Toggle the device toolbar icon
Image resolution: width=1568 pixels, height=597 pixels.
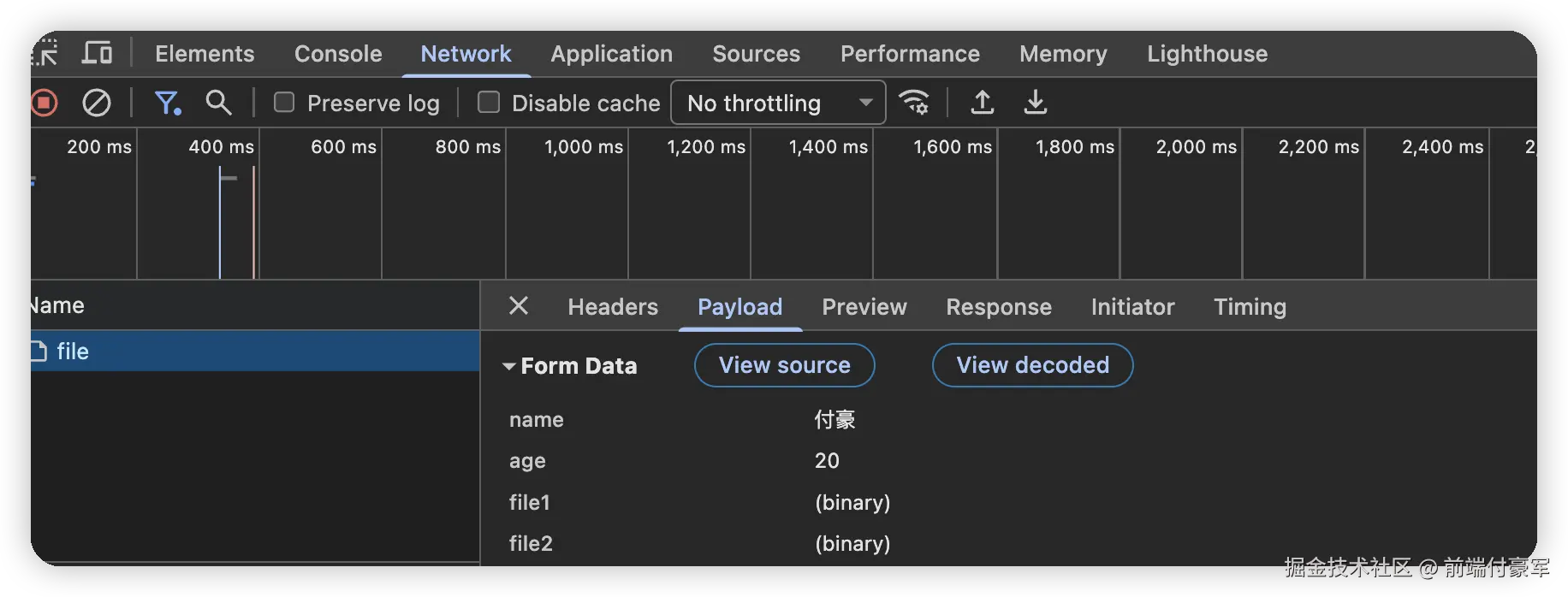[x=97, y=53]
